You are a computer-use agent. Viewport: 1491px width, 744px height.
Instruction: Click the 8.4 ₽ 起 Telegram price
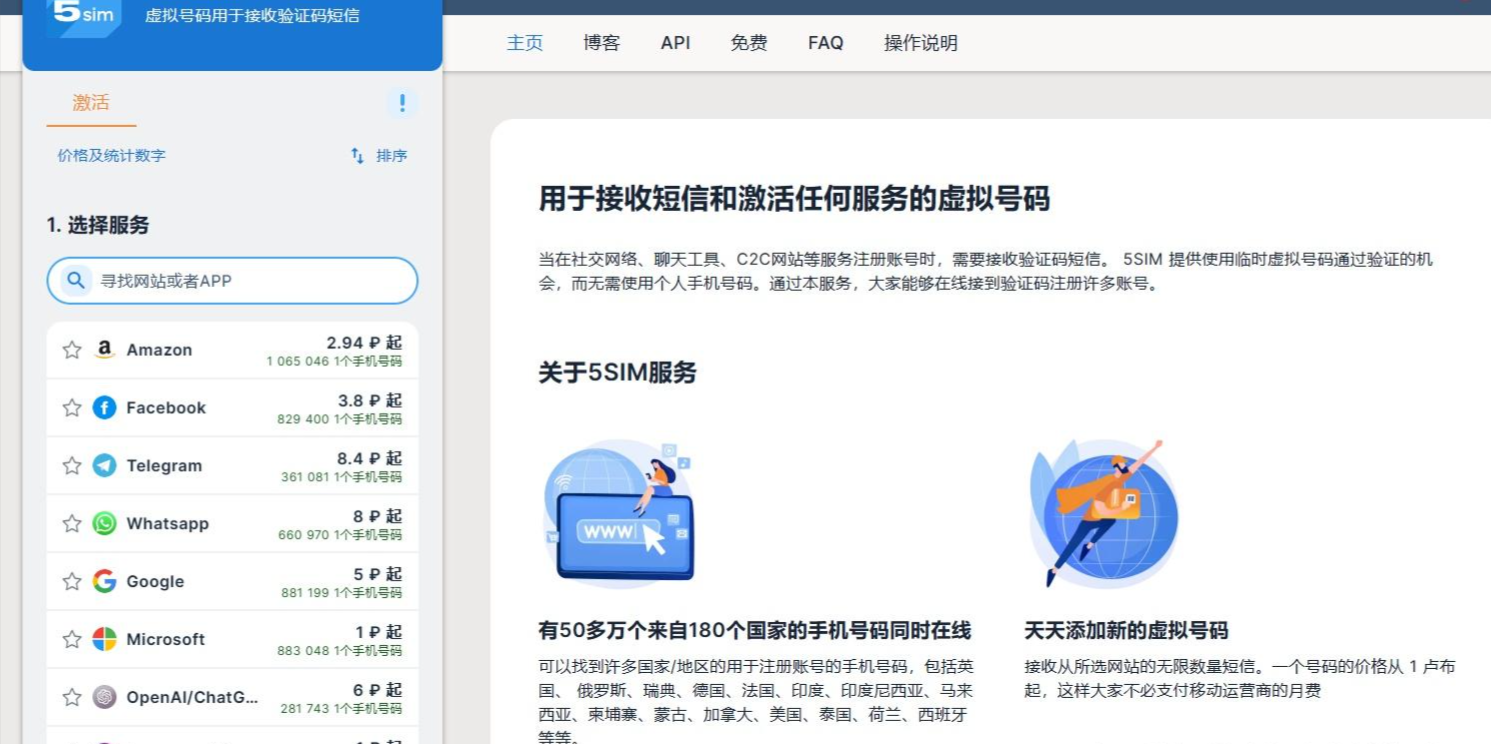[369, 459]
